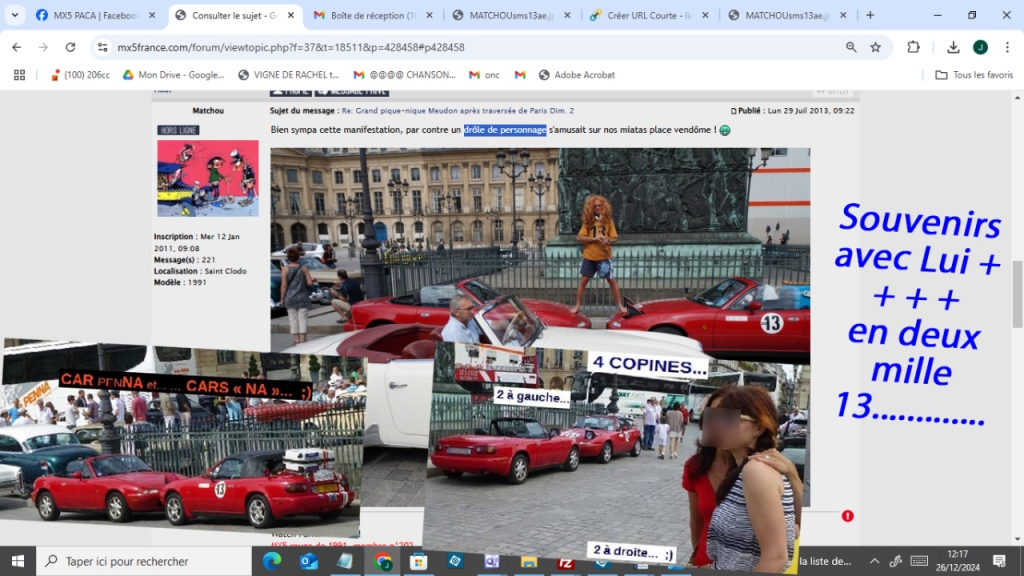The height and width of the screenshot is (576, 1024).
Task: Go back to the previous page
Action: pos(16,47)
